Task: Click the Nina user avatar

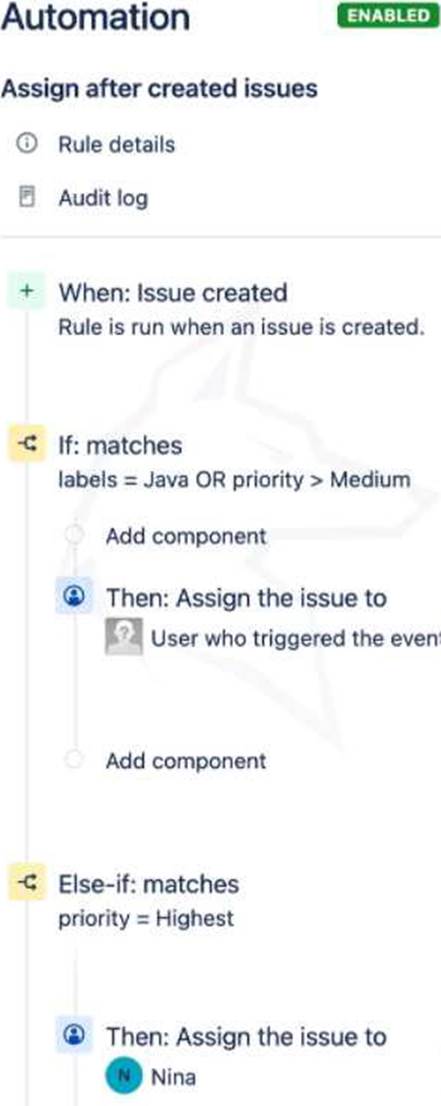Action: (123, 1077)
